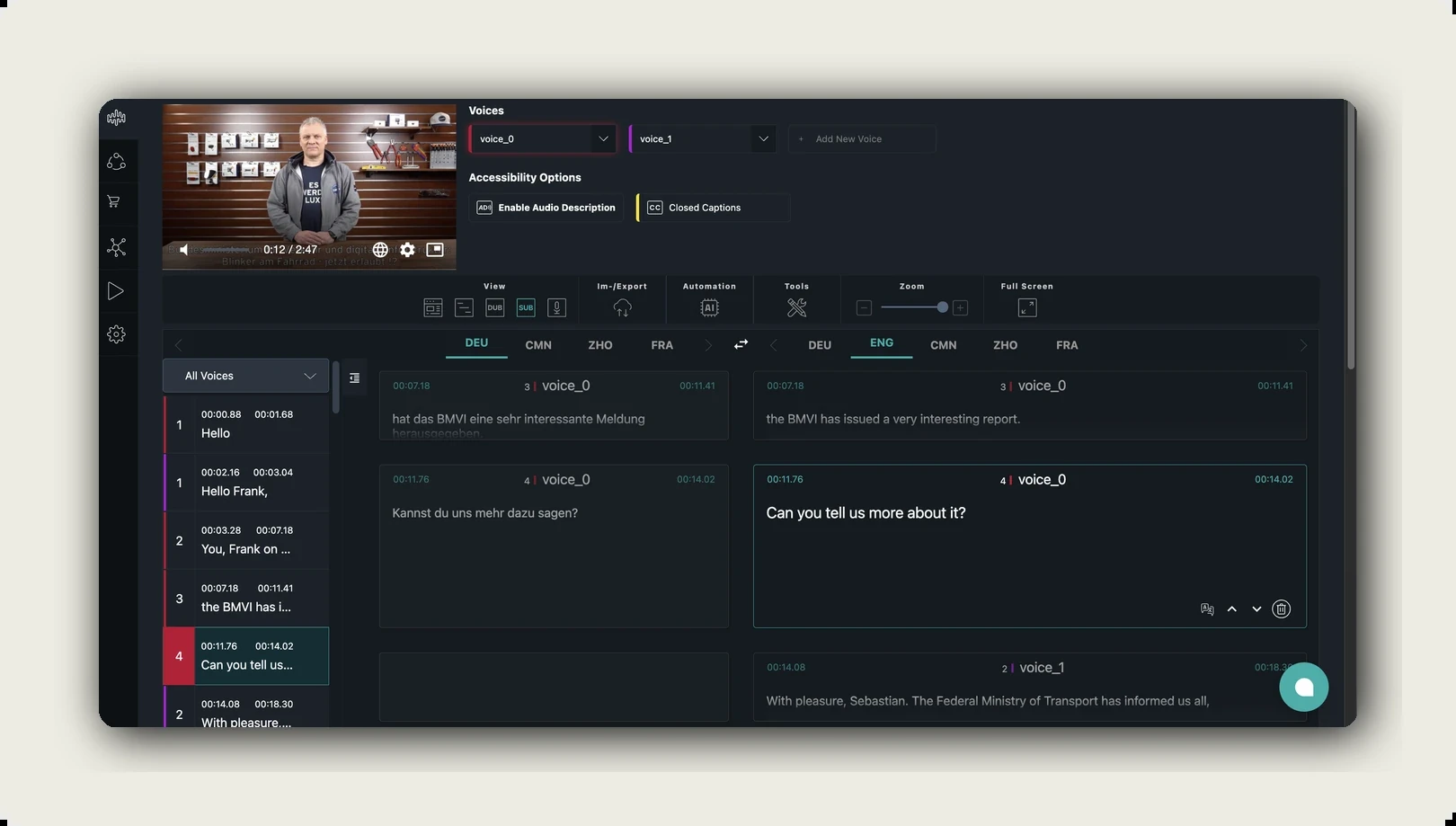Toggle the DUB view mode
Screen dimensions: 1456x826
pyautogui.click(x=495, y=308)
